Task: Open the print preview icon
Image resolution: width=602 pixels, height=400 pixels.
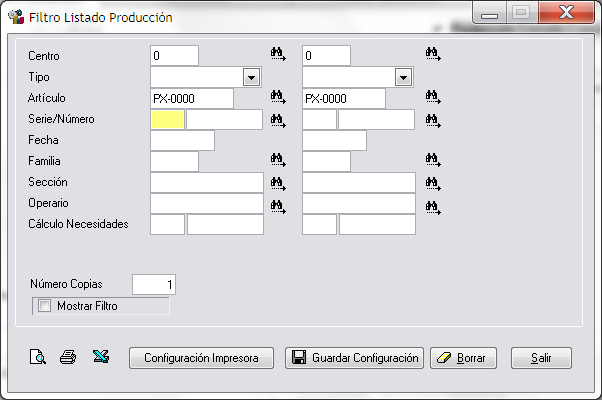Action: pyautogui.click(x=38, y=357)
